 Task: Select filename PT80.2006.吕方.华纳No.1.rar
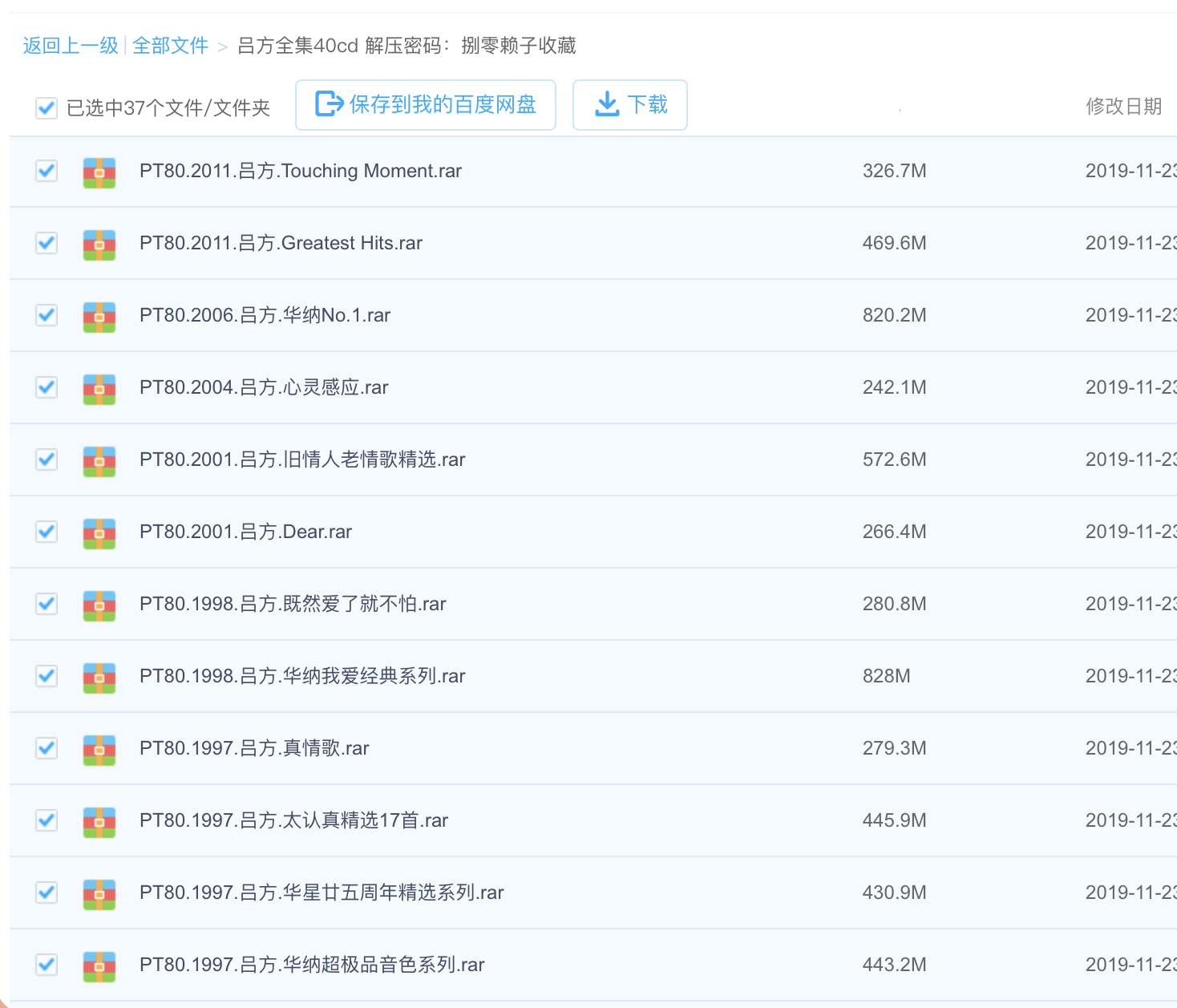(265, 315)
